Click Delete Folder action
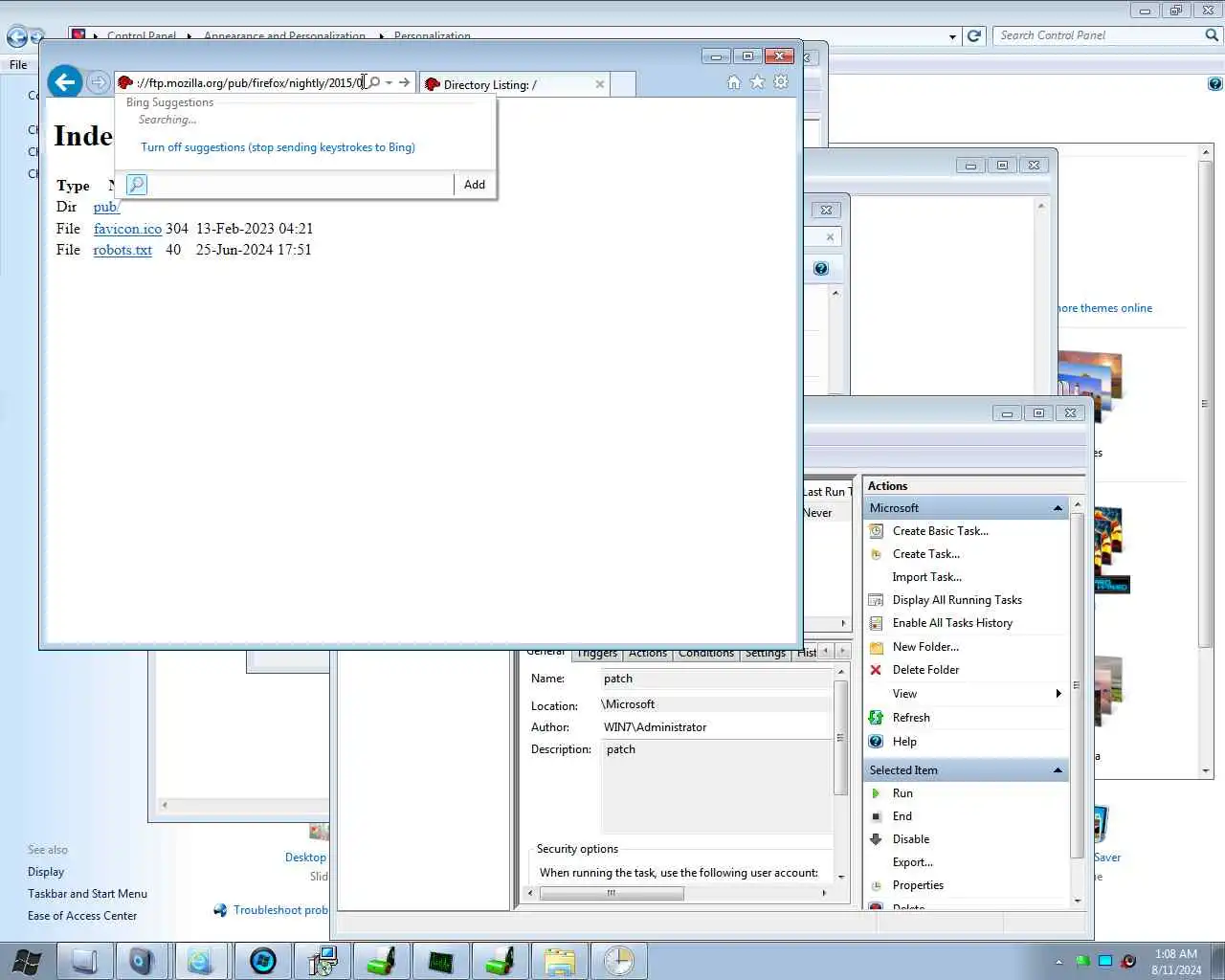This screenshot has width=1225, height=980. (x=925, y=670)
